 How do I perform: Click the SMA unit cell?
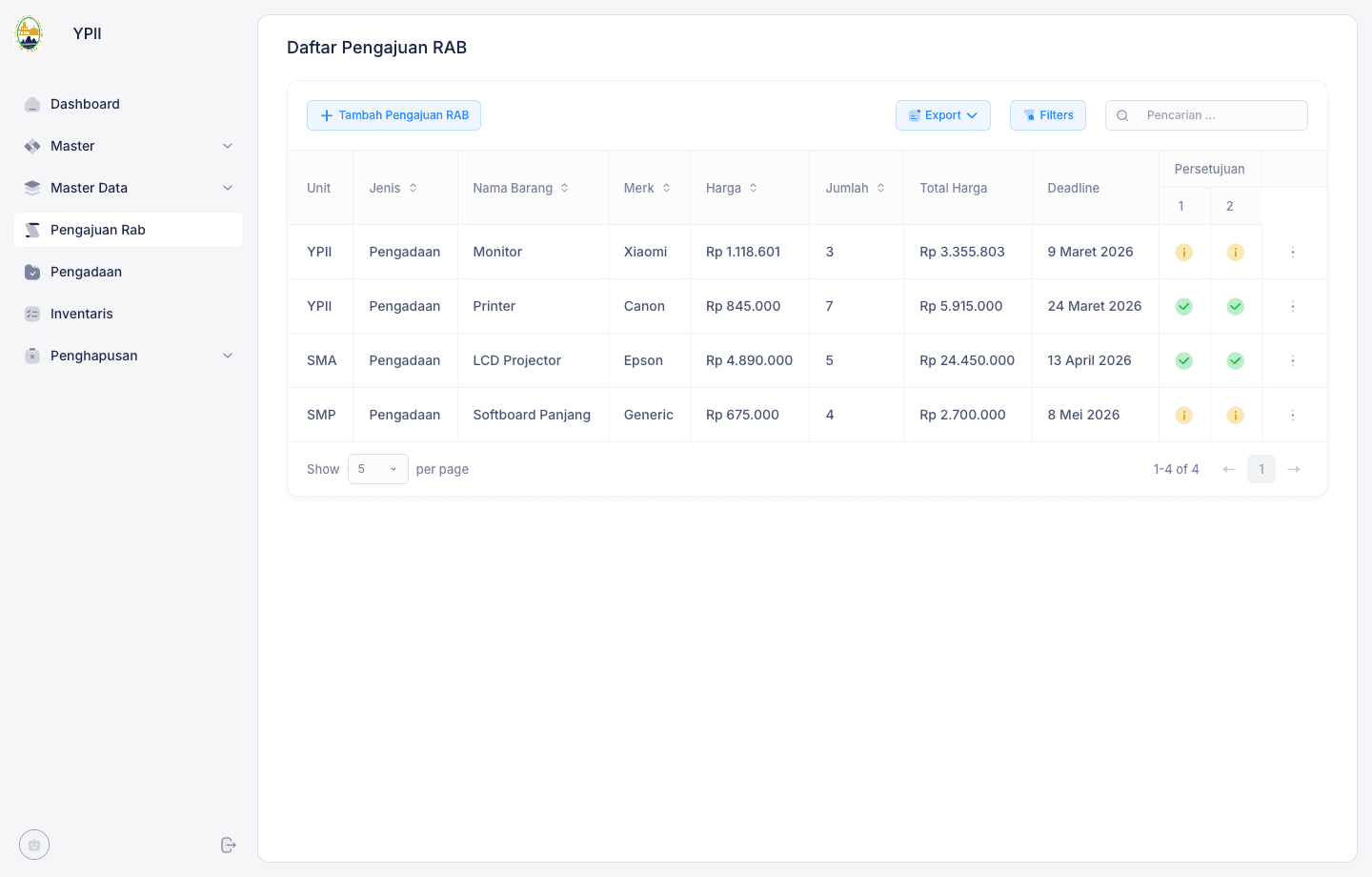[x=322, y=360]
